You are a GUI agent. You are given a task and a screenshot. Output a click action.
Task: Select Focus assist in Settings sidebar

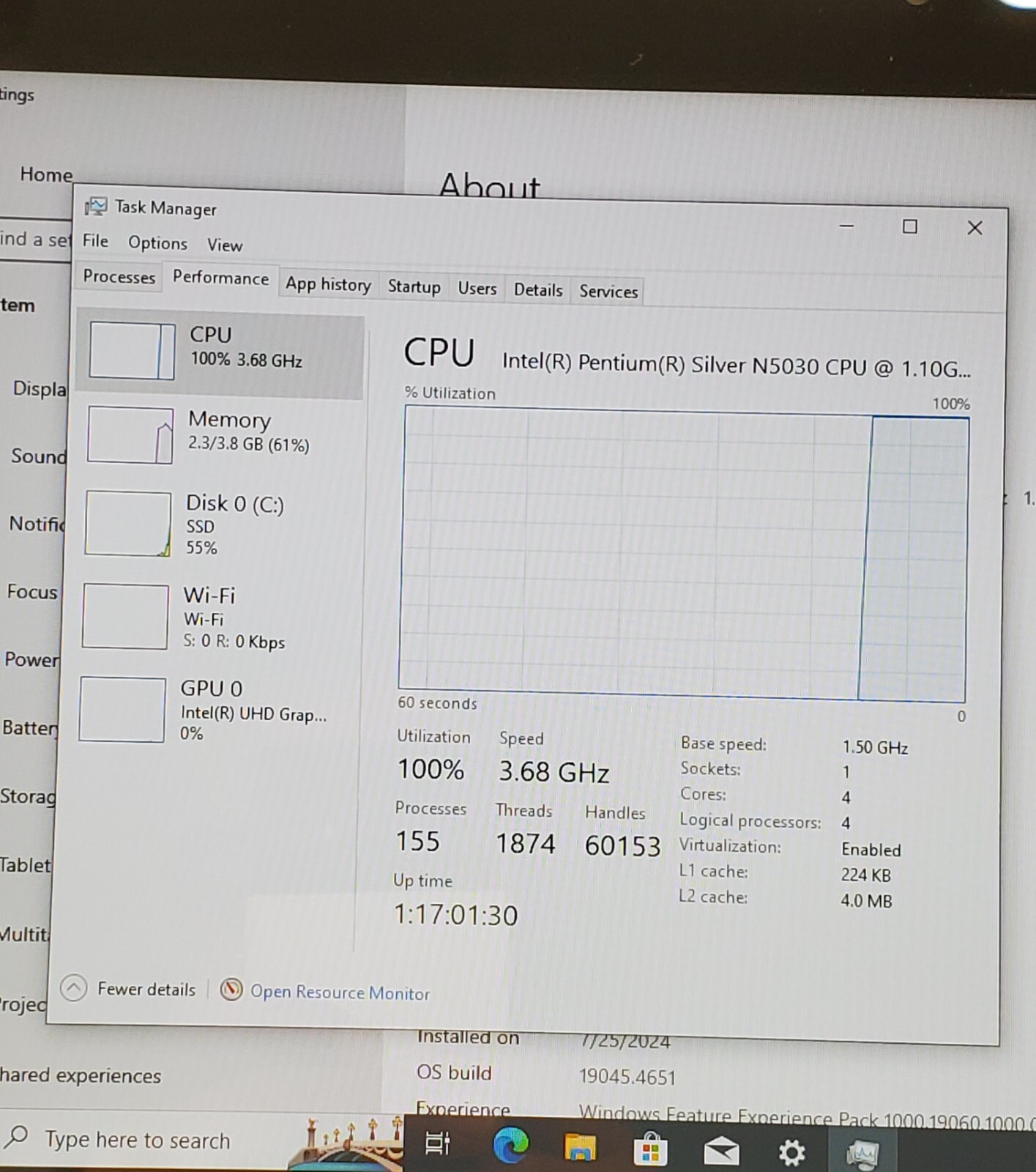click(x=31, y=592)
